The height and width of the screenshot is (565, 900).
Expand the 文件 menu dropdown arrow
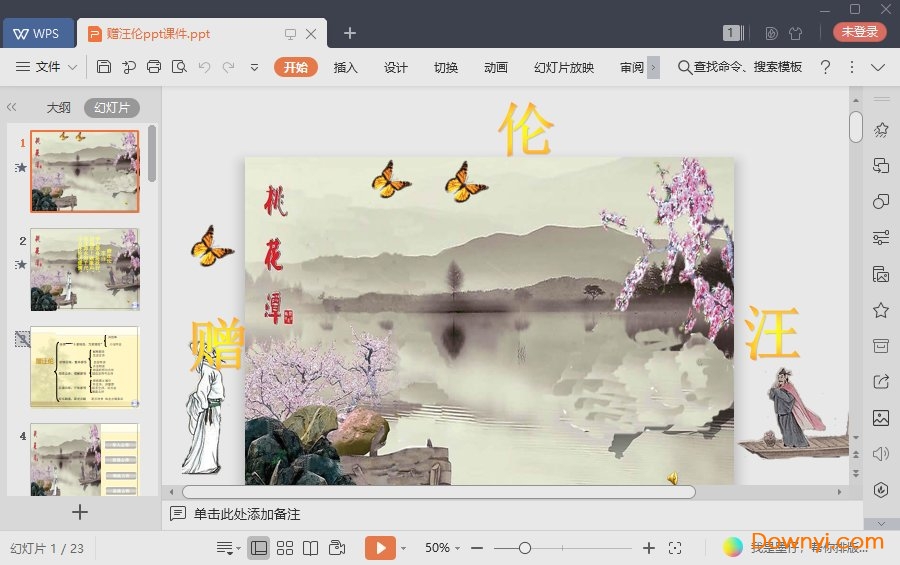point(73,67)
